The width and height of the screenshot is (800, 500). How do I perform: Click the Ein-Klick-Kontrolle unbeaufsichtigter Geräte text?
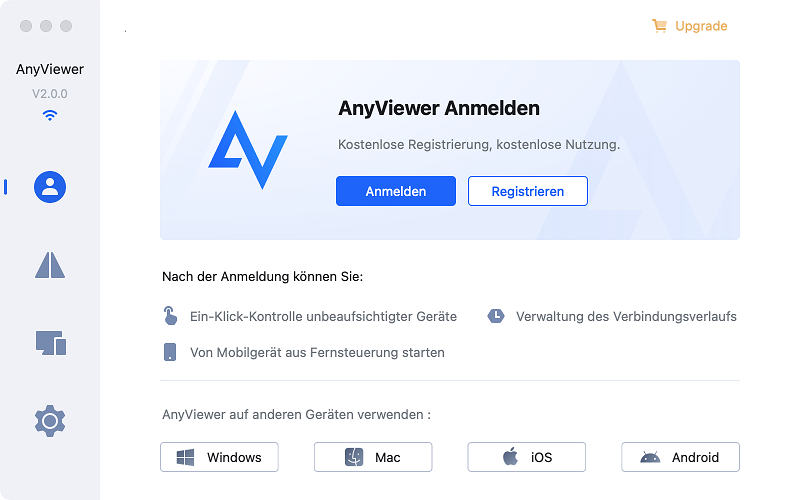point(323,316)
